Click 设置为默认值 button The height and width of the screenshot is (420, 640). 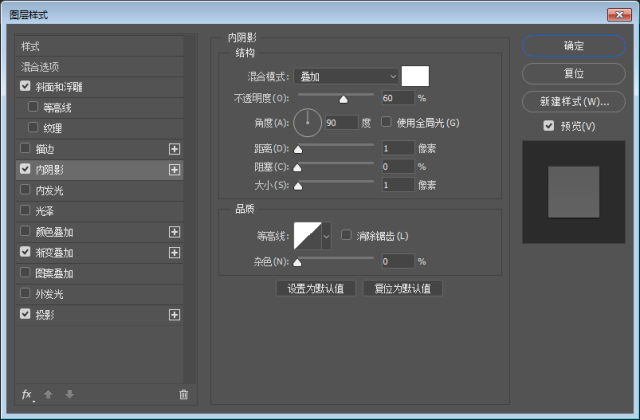(x=316, y=289)
